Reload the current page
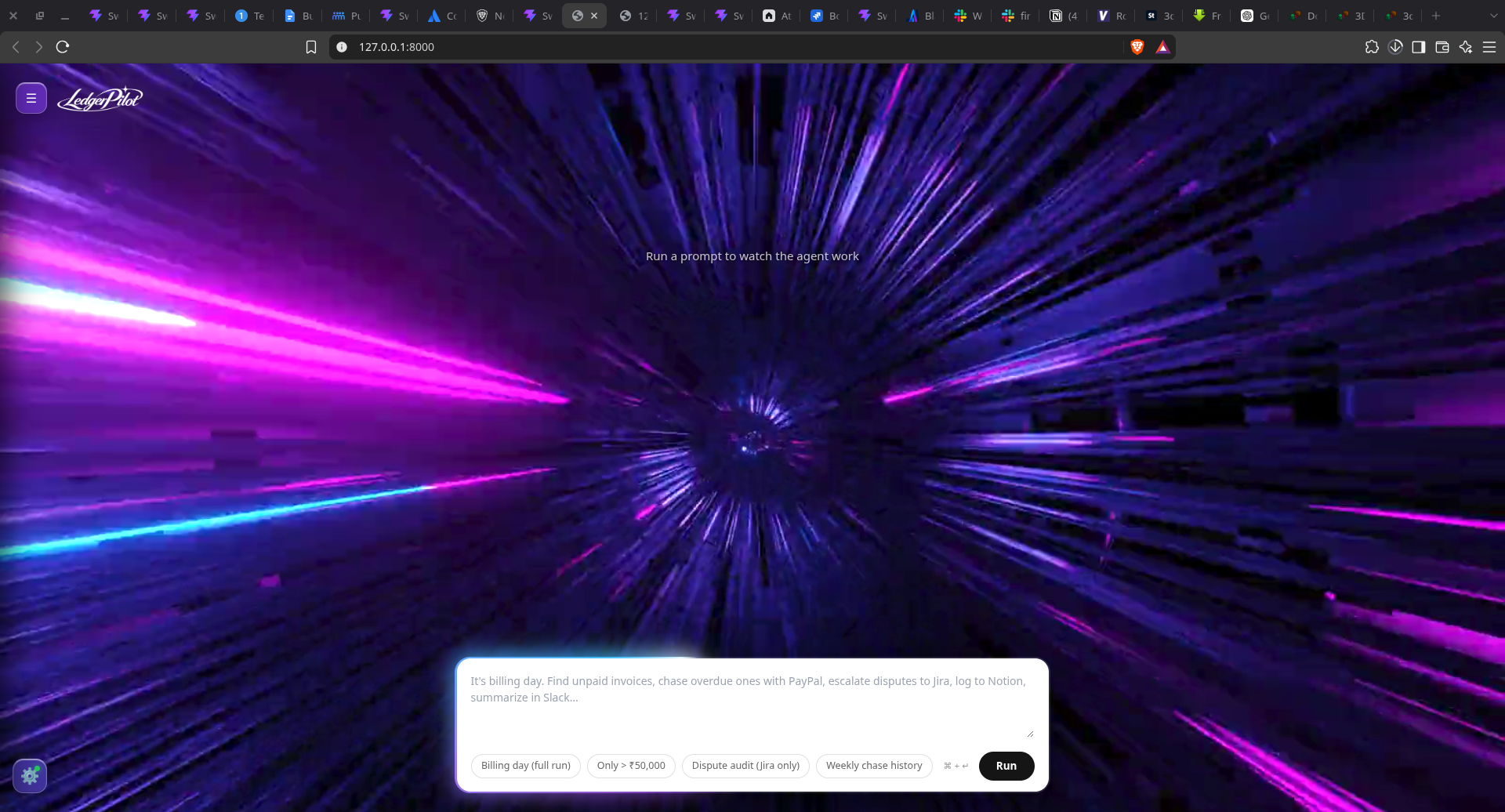 63,47
